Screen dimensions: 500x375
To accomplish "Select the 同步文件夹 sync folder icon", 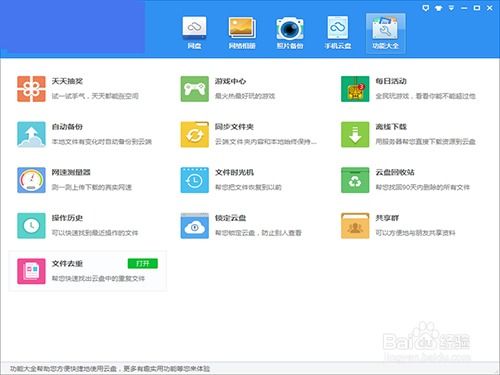I will [x=195, y=134].
